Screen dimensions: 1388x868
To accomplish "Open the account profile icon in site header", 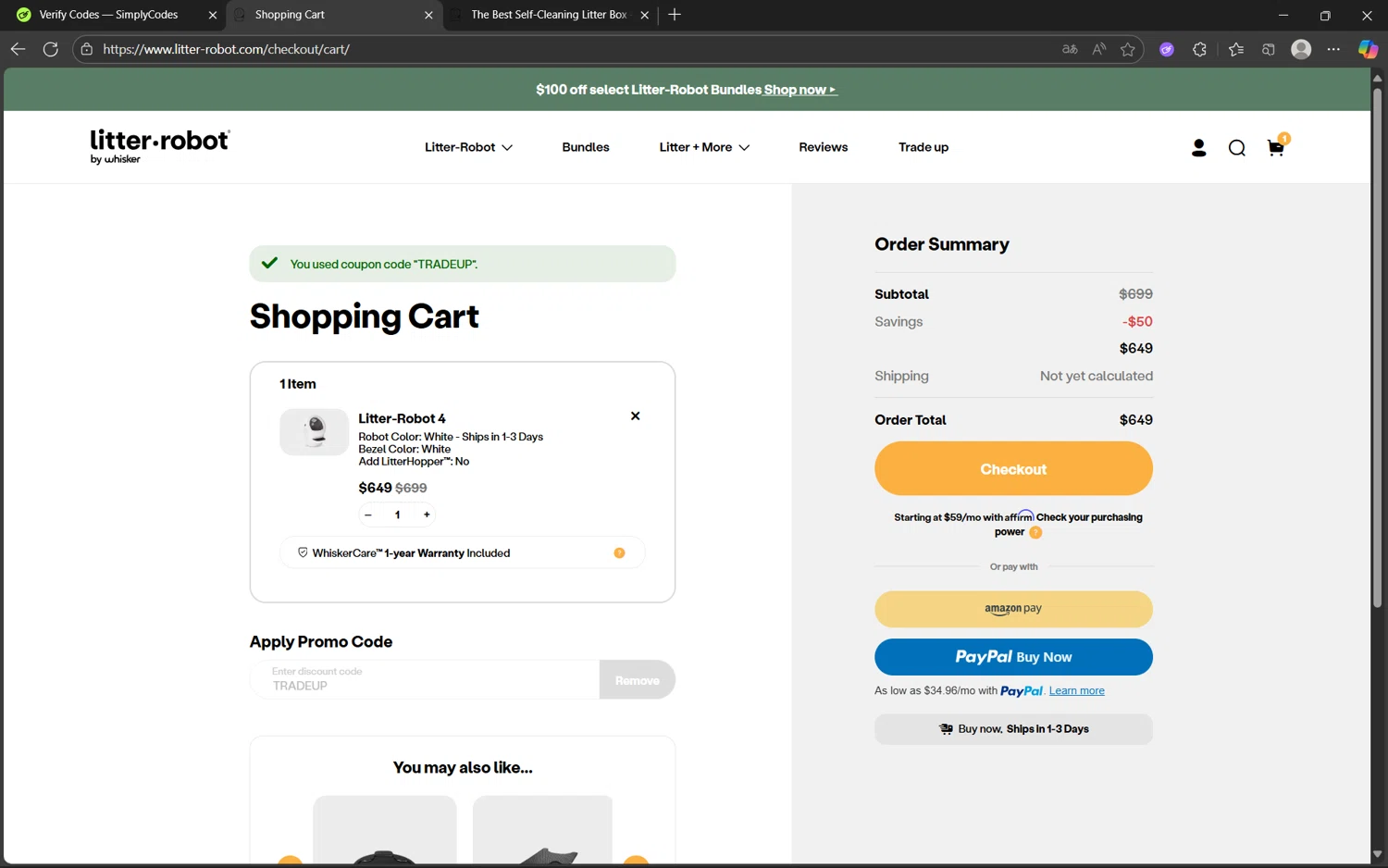I will click(x=1198, y=148).
